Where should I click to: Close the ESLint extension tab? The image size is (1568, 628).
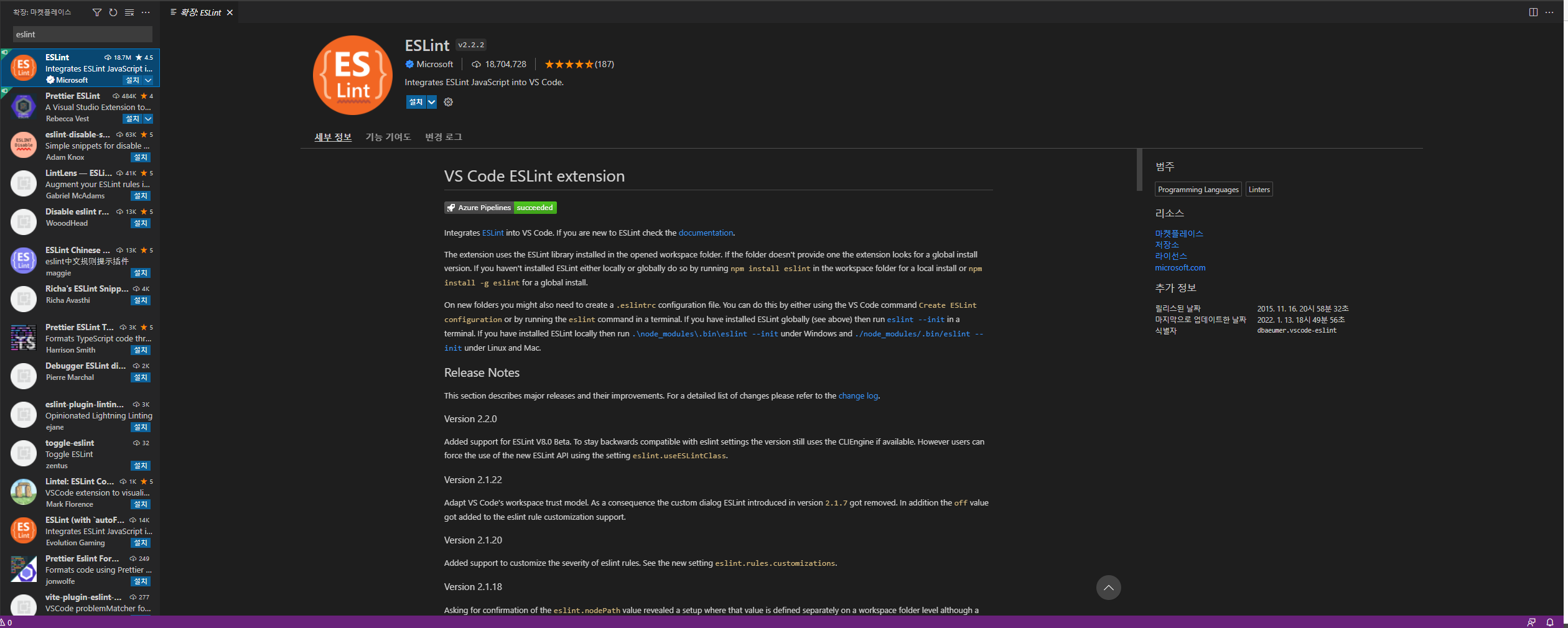(x=230, y=12)
